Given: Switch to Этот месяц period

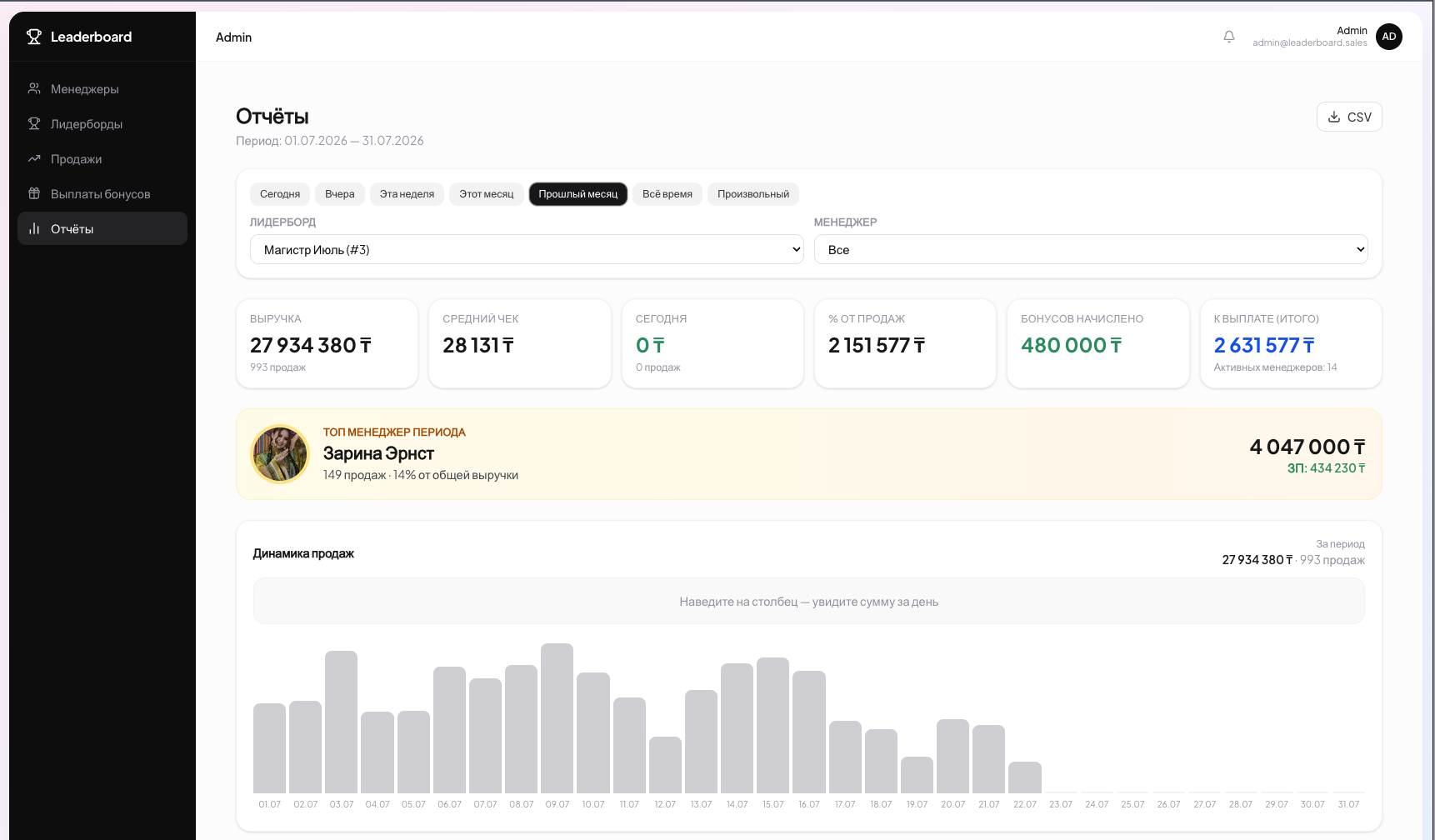Looking at the screenshot, I should click(487, 194).
